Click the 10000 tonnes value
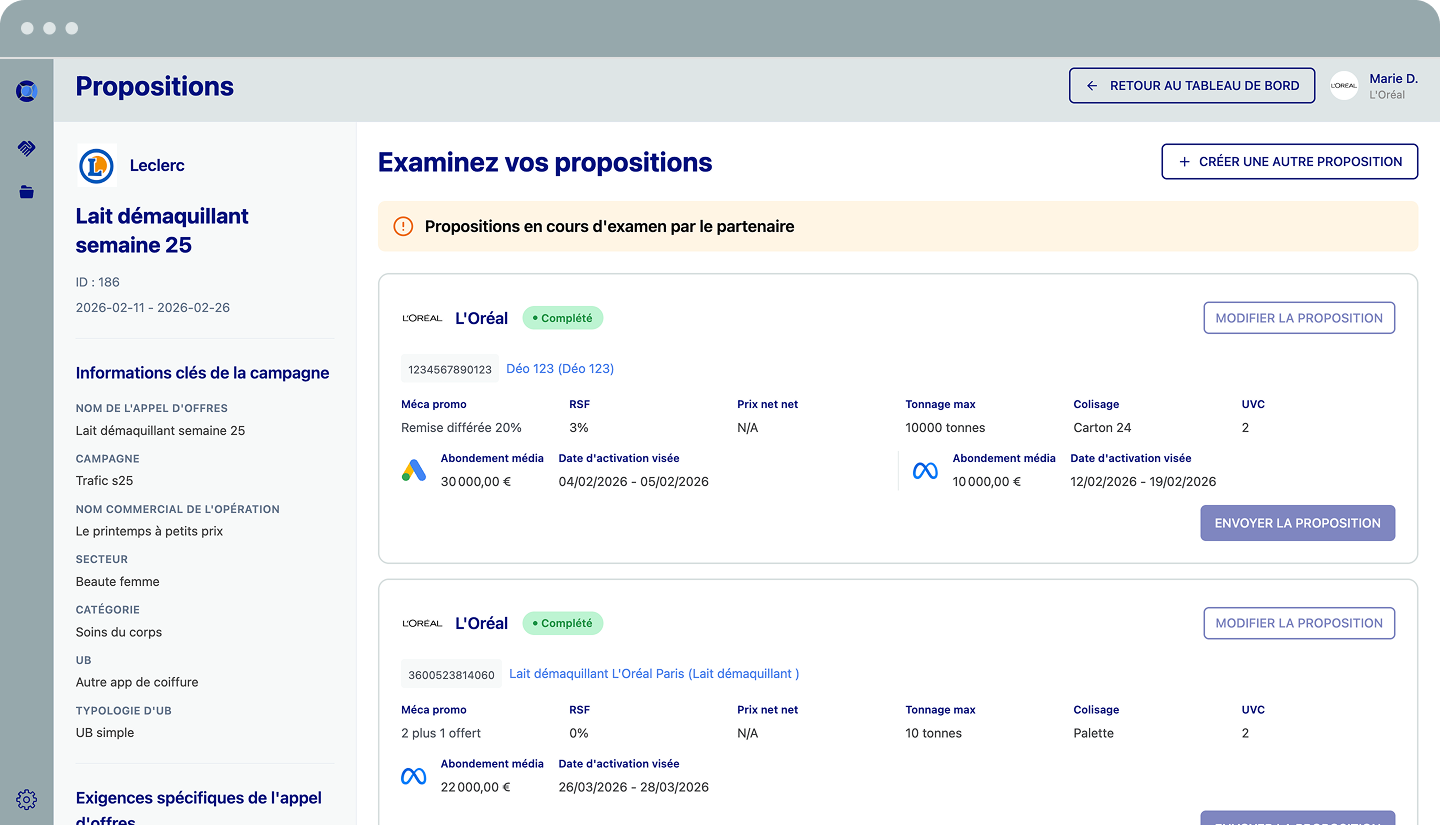The width and height of the screenshot is (1440, 825). point(945,428)
